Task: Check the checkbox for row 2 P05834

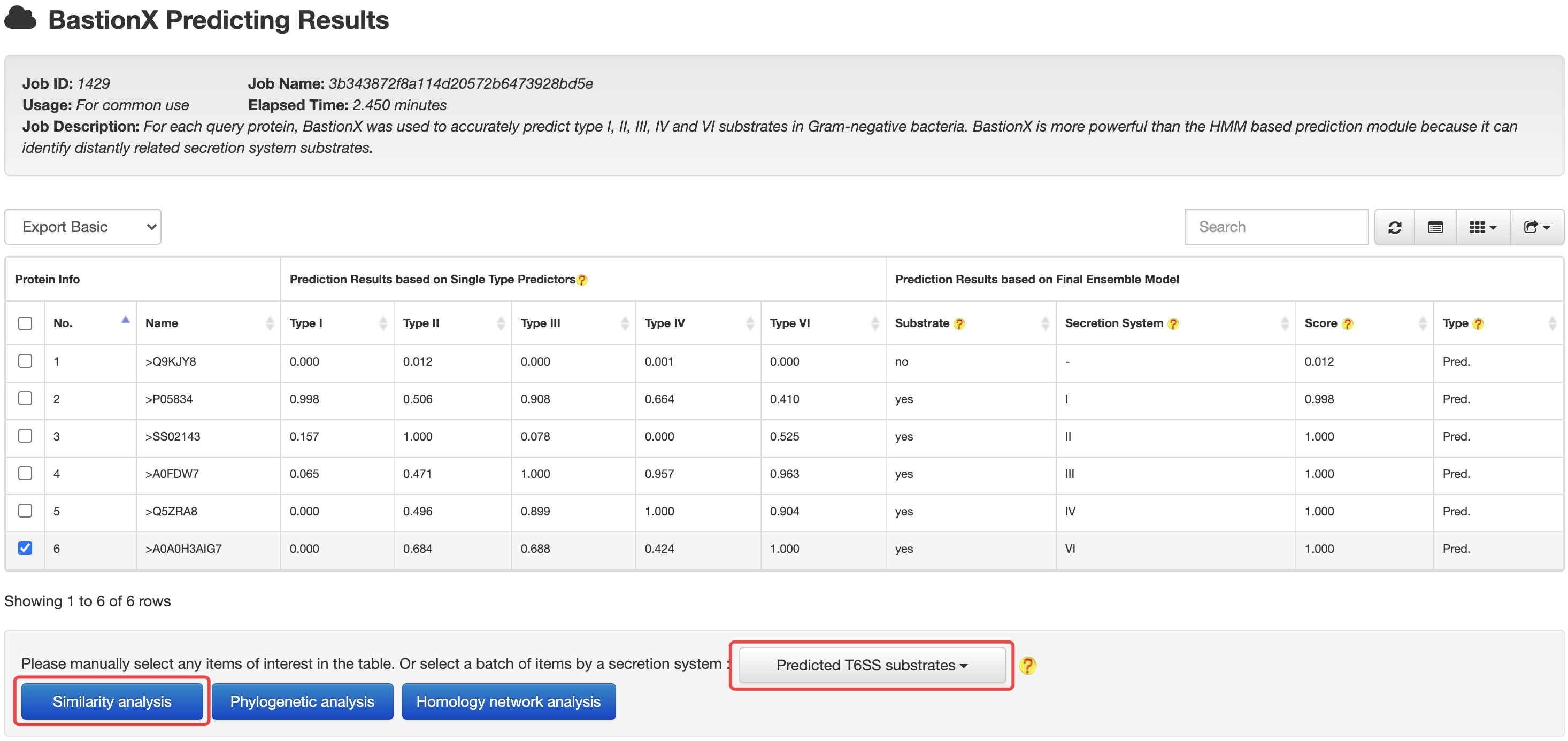Action: [25, 398]
